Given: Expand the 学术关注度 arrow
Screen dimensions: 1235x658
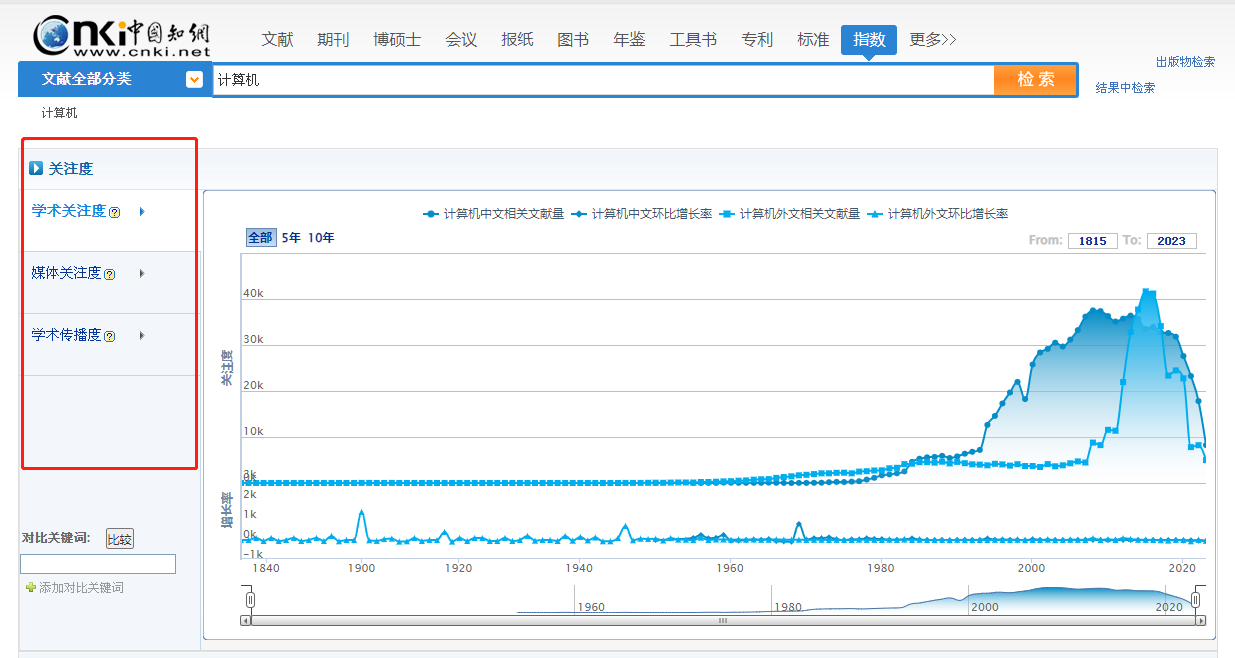Looking at the screenshot, I should tap(142, 211).
